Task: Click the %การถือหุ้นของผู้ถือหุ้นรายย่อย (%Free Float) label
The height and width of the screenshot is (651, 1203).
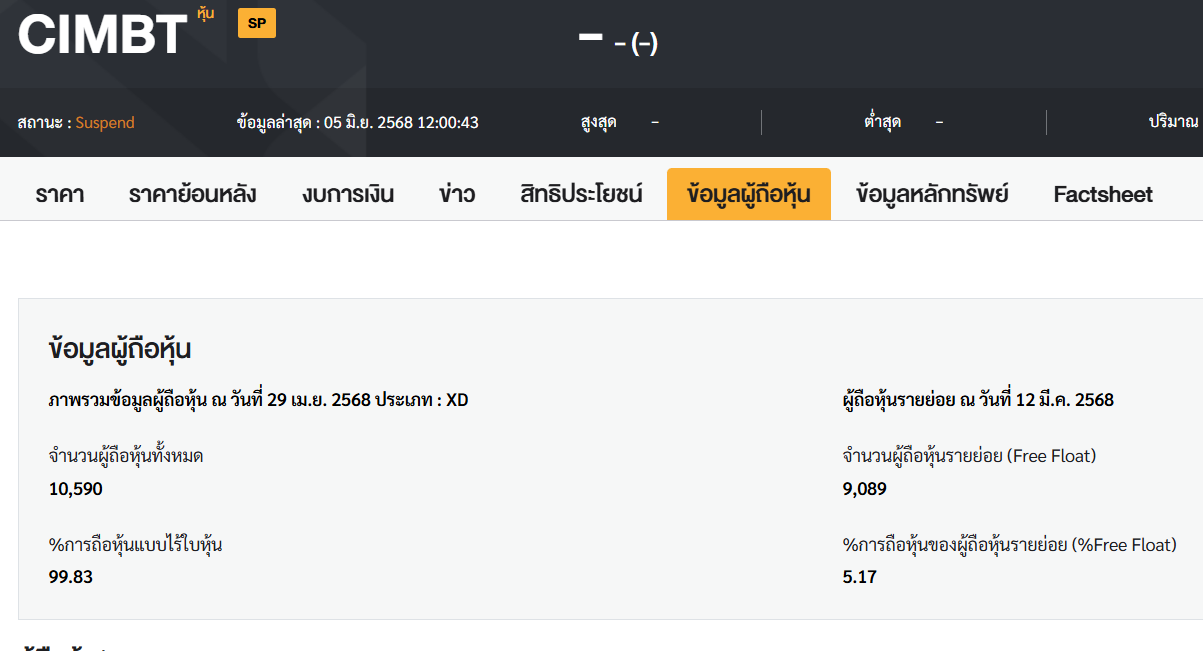Action: pyautogui.click(x=1010, y=544)
